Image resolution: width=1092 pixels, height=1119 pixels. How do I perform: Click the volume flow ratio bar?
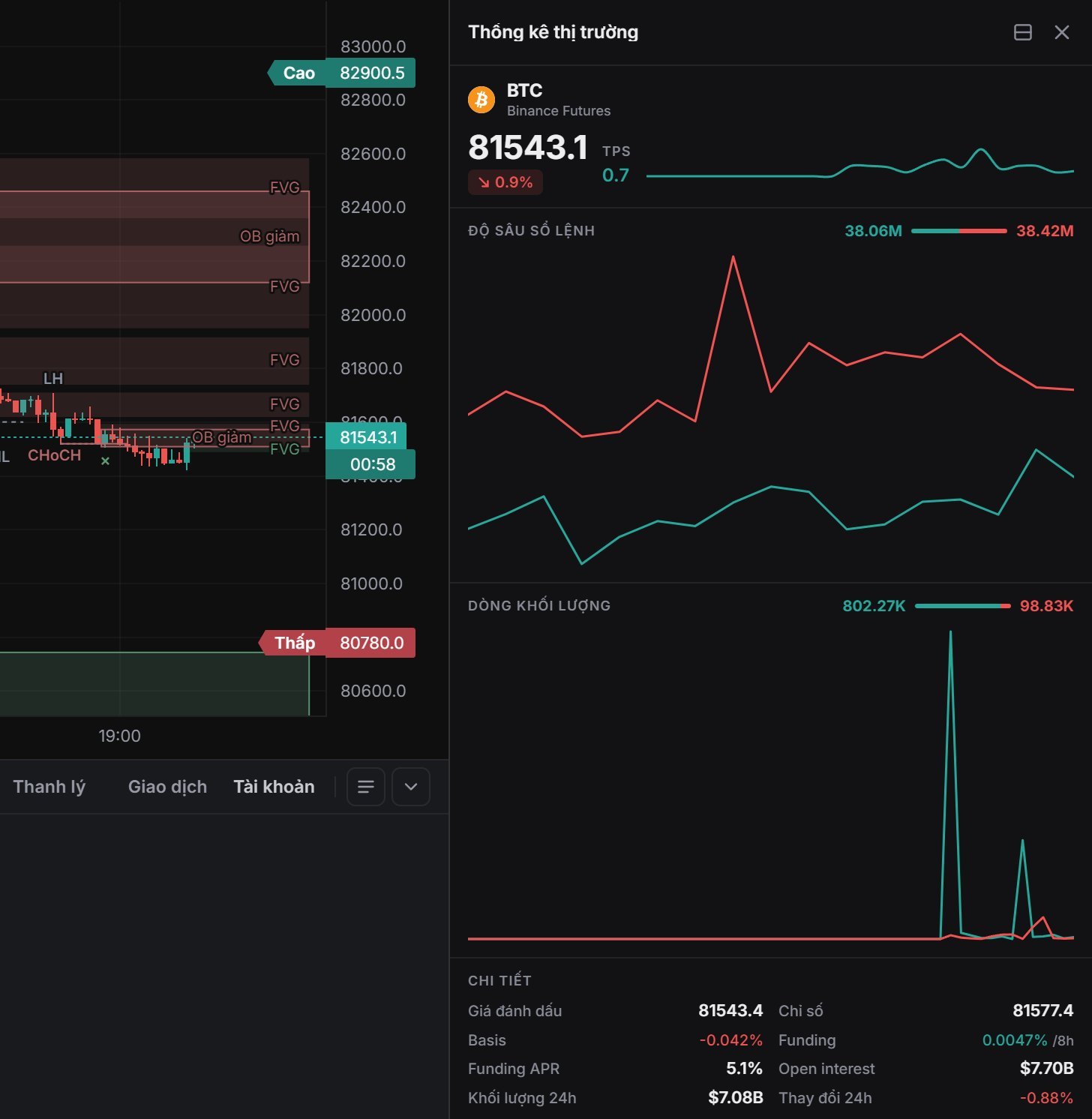point(963,606)
